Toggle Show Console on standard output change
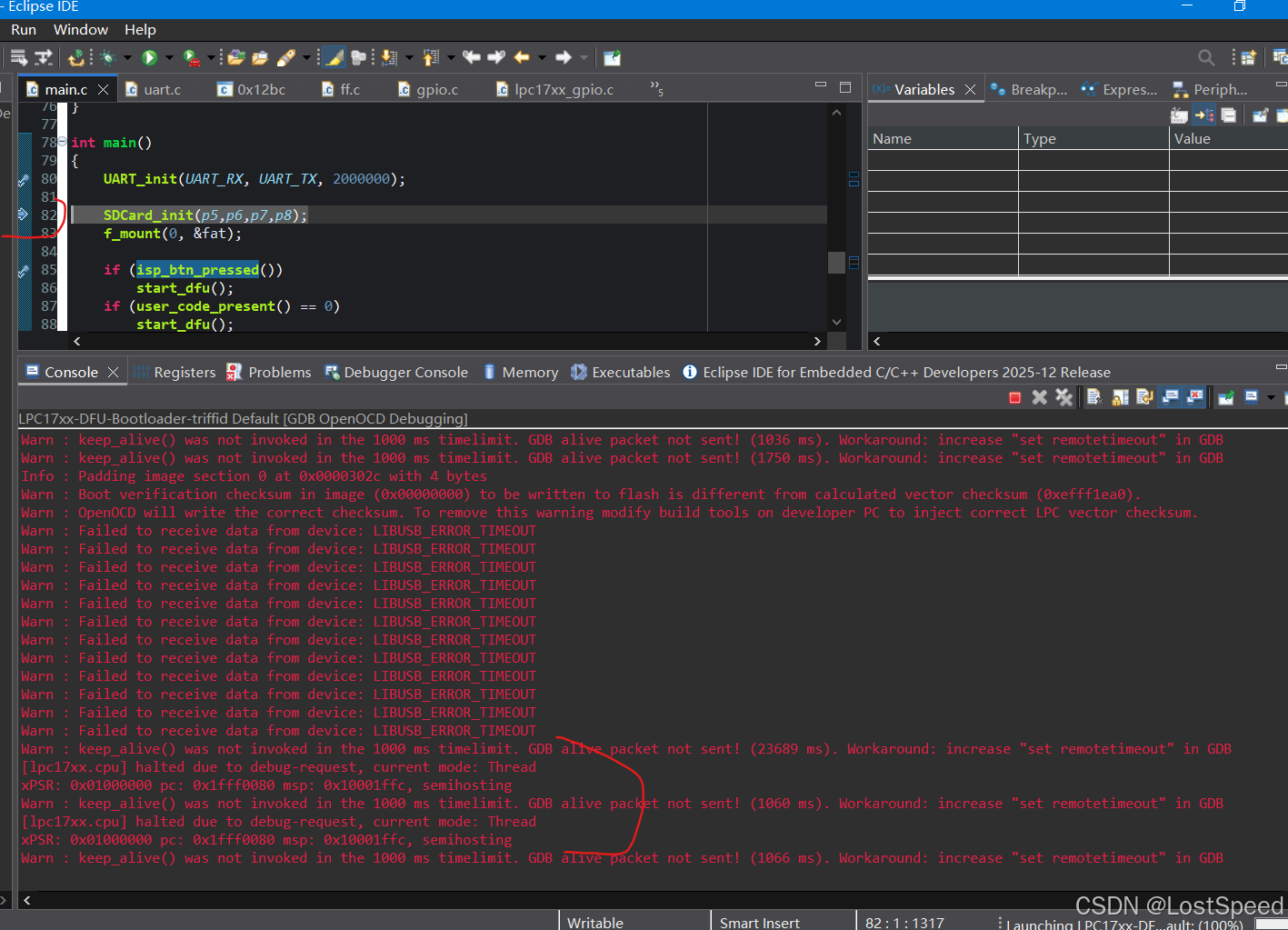 [1171, 397]
